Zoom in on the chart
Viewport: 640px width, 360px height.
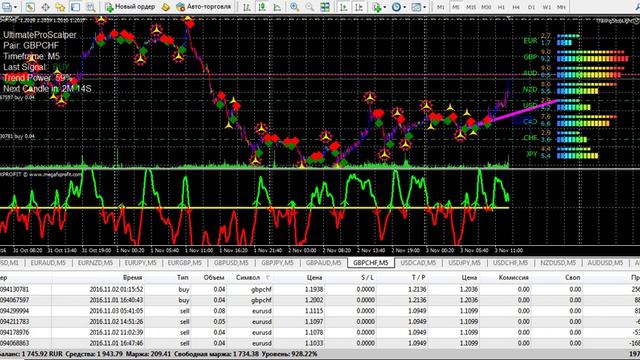(x=294, y=7)
